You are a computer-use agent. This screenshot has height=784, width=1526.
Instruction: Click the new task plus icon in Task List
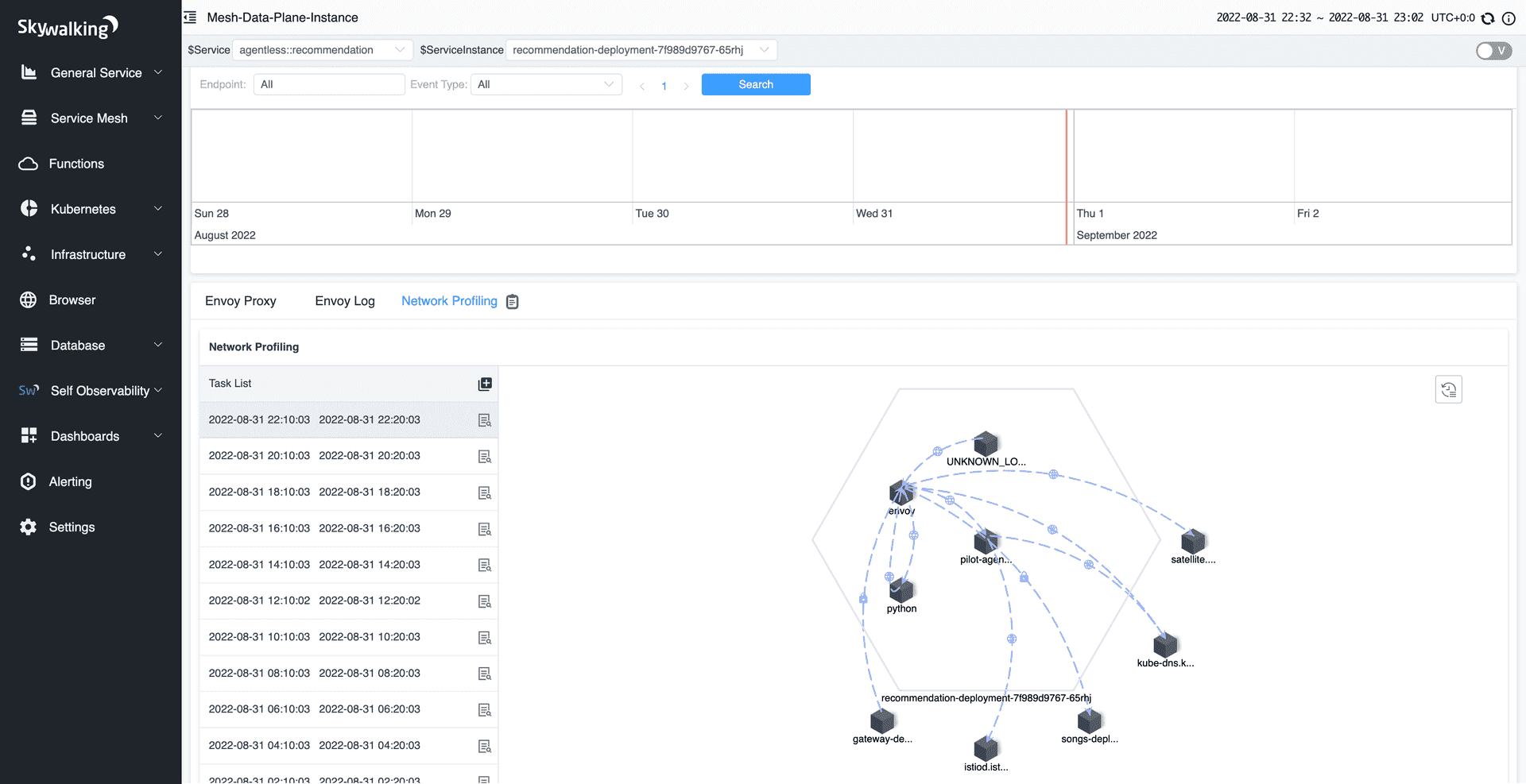[485, 384]
